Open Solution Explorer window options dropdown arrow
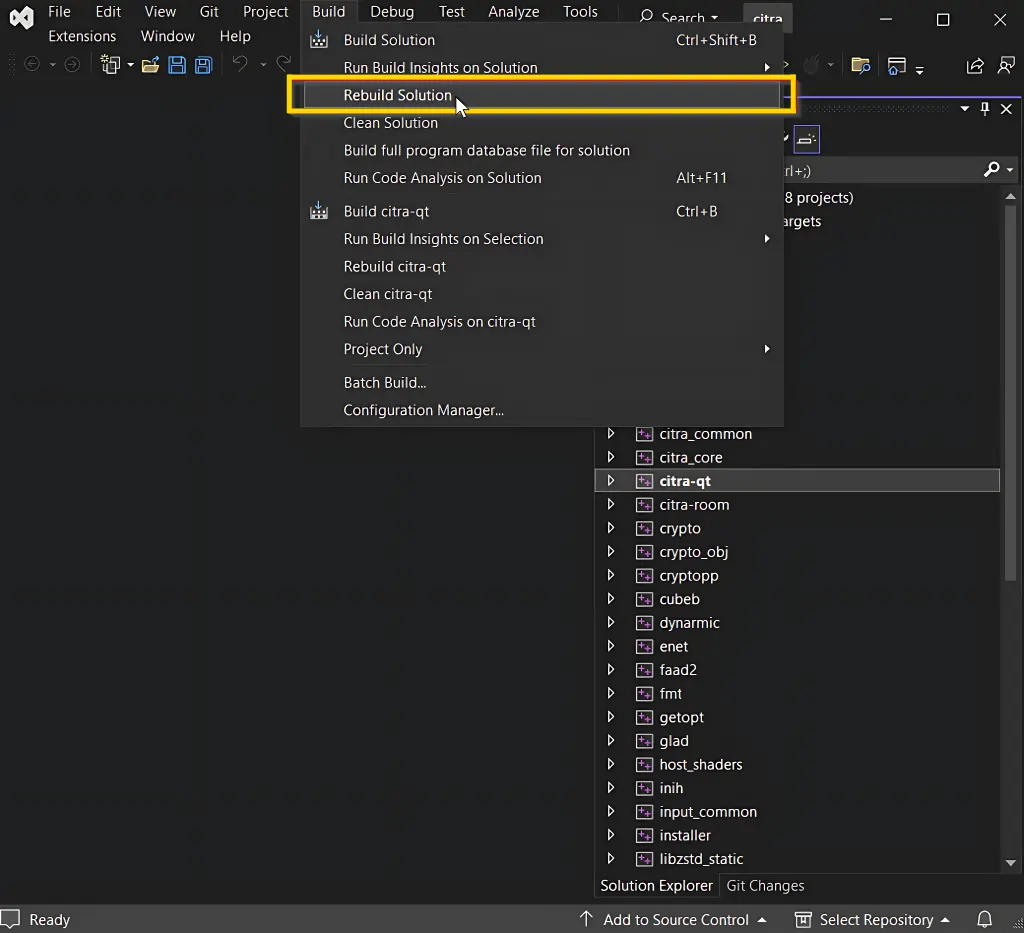Screen dimensions: 1024x933 965,109
